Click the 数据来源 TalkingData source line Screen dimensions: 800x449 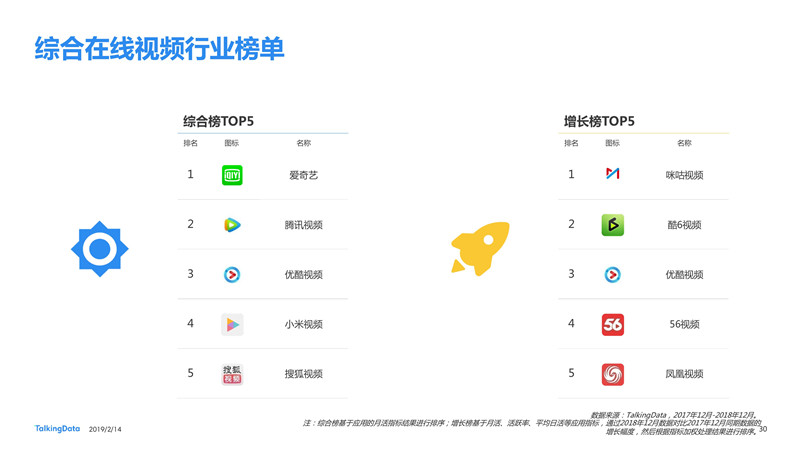(674, 415)
